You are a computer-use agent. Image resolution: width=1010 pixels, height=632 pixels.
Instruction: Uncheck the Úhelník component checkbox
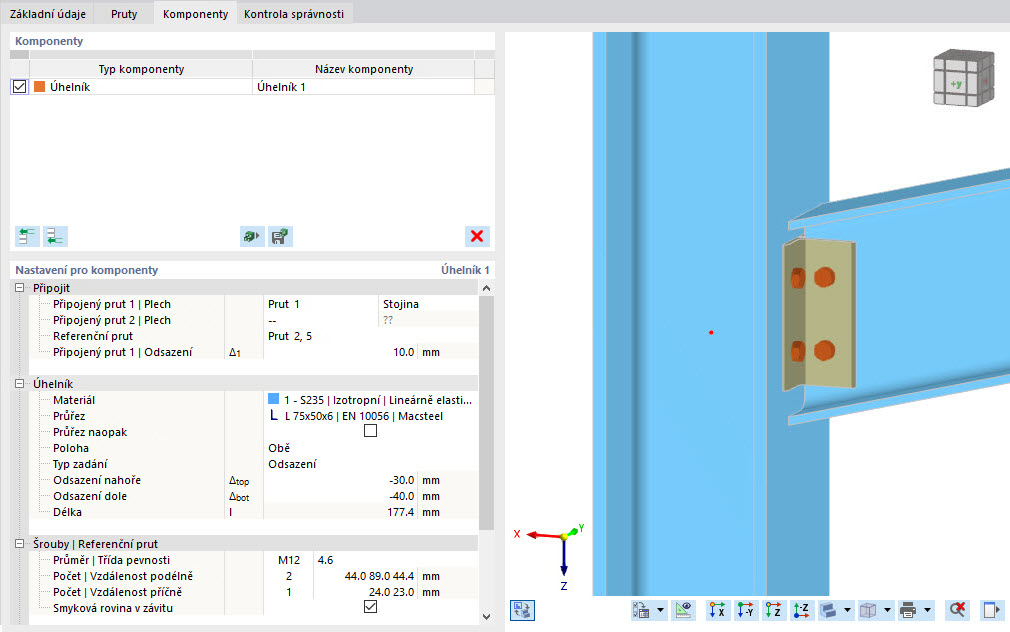pos(20,86)
